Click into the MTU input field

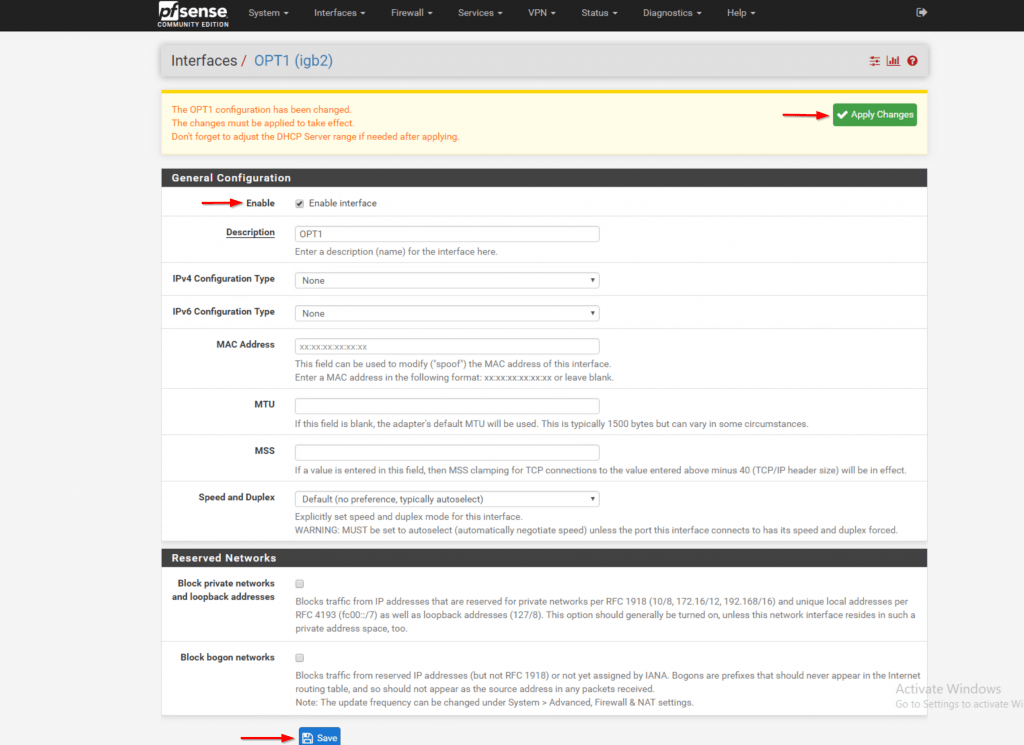point(447,406)
